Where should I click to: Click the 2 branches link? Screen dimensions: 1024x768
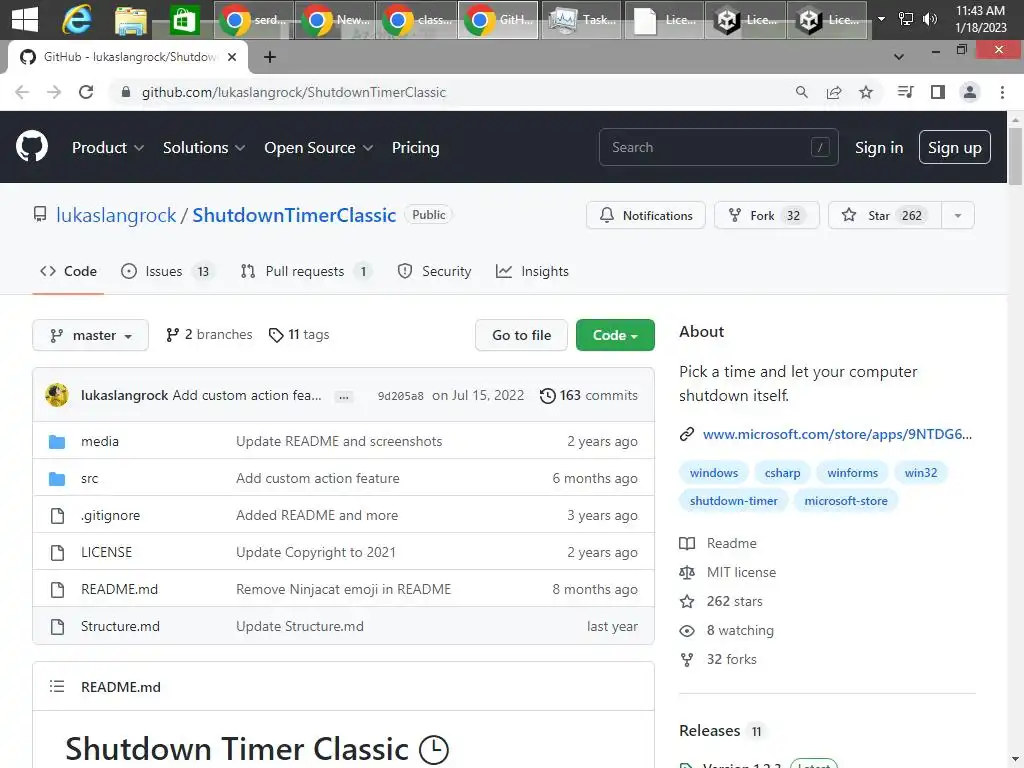(x=209, y=334)
